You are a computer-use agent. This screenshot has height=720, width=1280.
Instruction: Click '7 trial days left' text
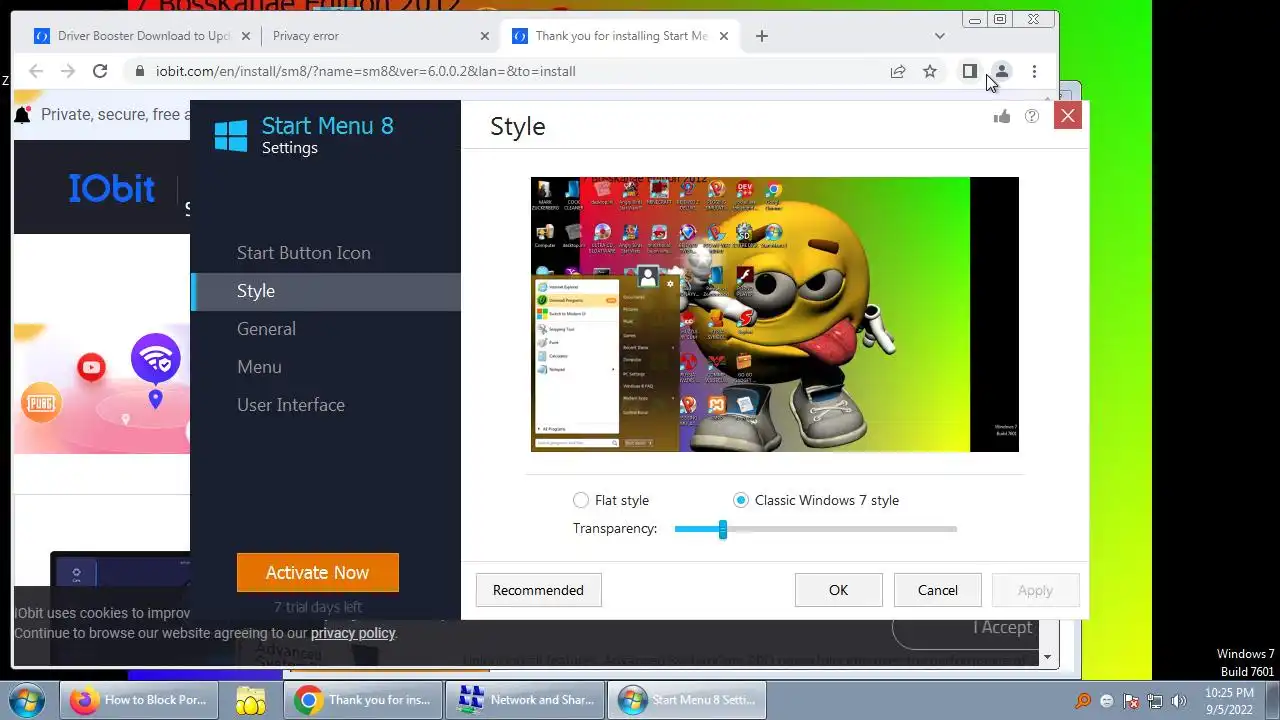pos(318,607)
